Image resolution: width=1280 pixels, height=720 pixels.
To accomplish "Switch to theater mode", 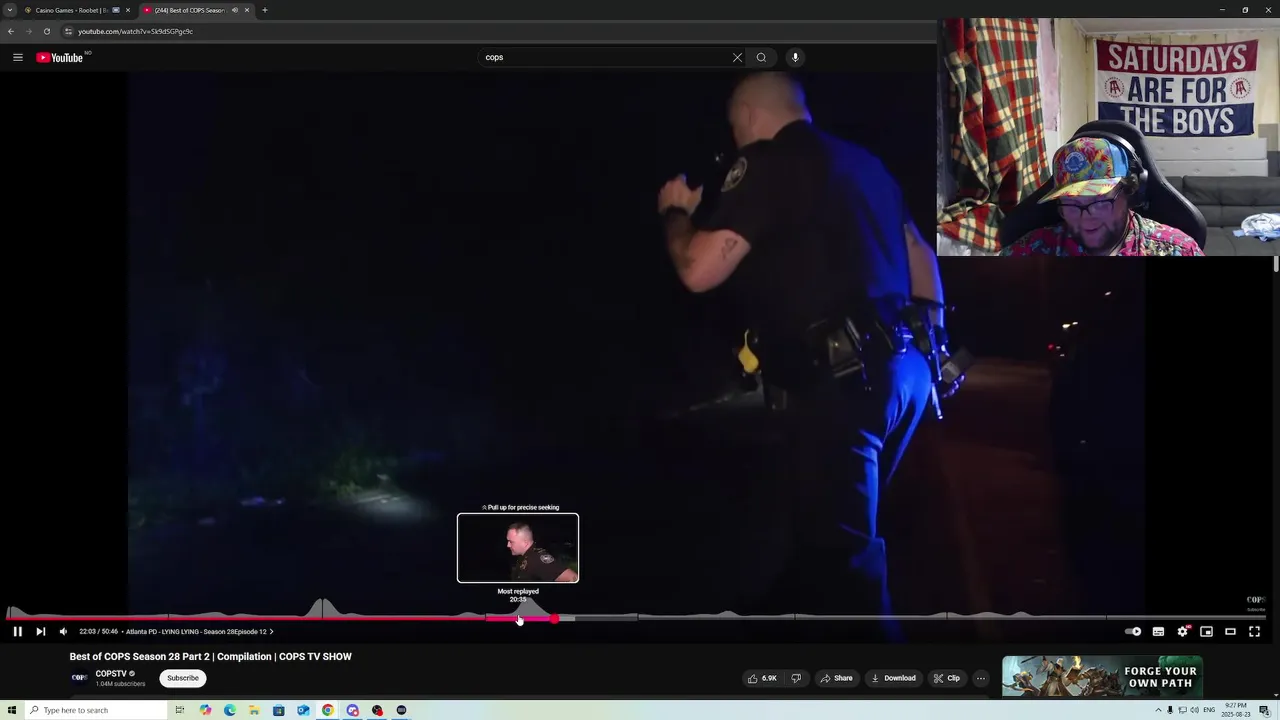I will pos(1230,631).
